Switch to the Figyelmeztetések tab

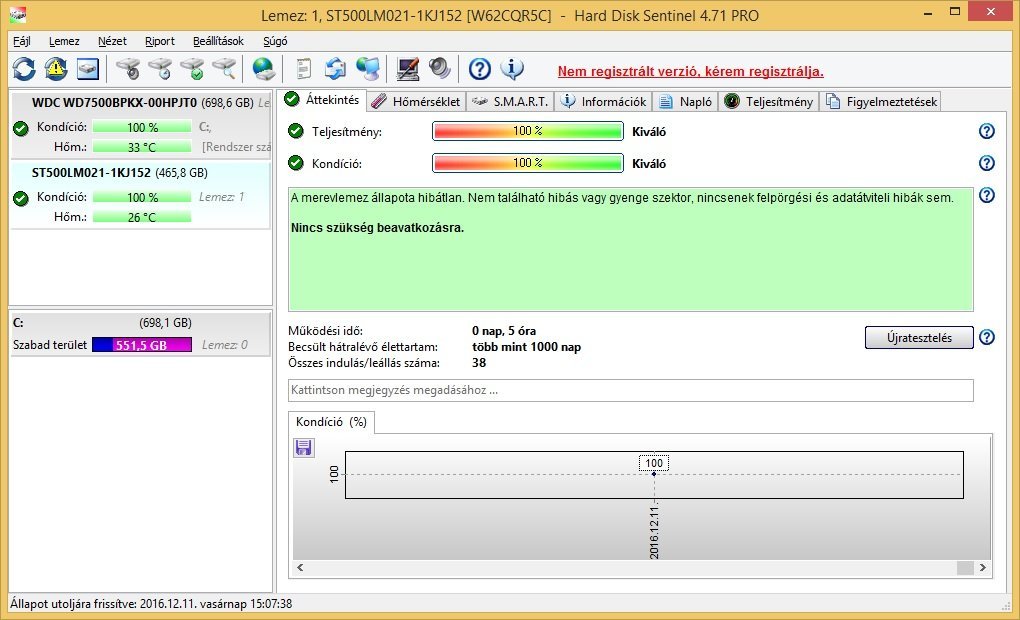[881, 101]
